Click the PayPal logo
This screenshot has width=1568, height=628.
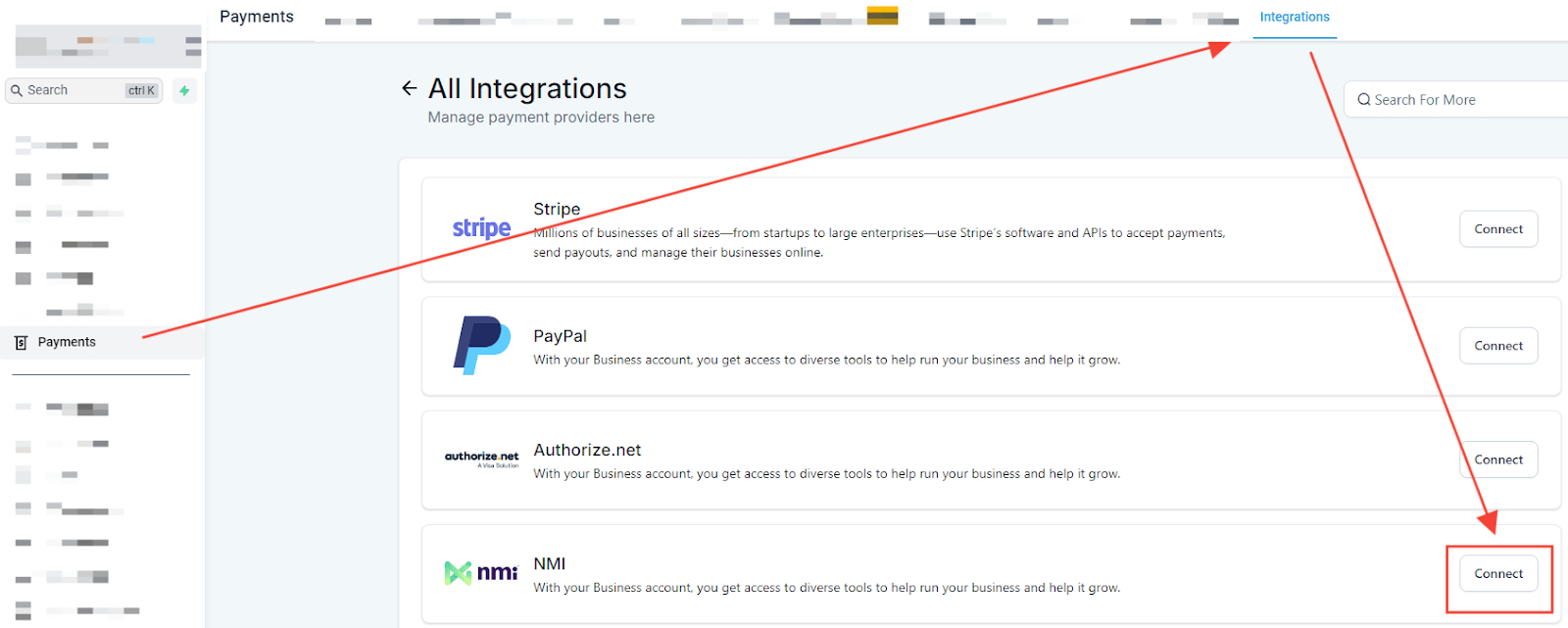[481, 345]
